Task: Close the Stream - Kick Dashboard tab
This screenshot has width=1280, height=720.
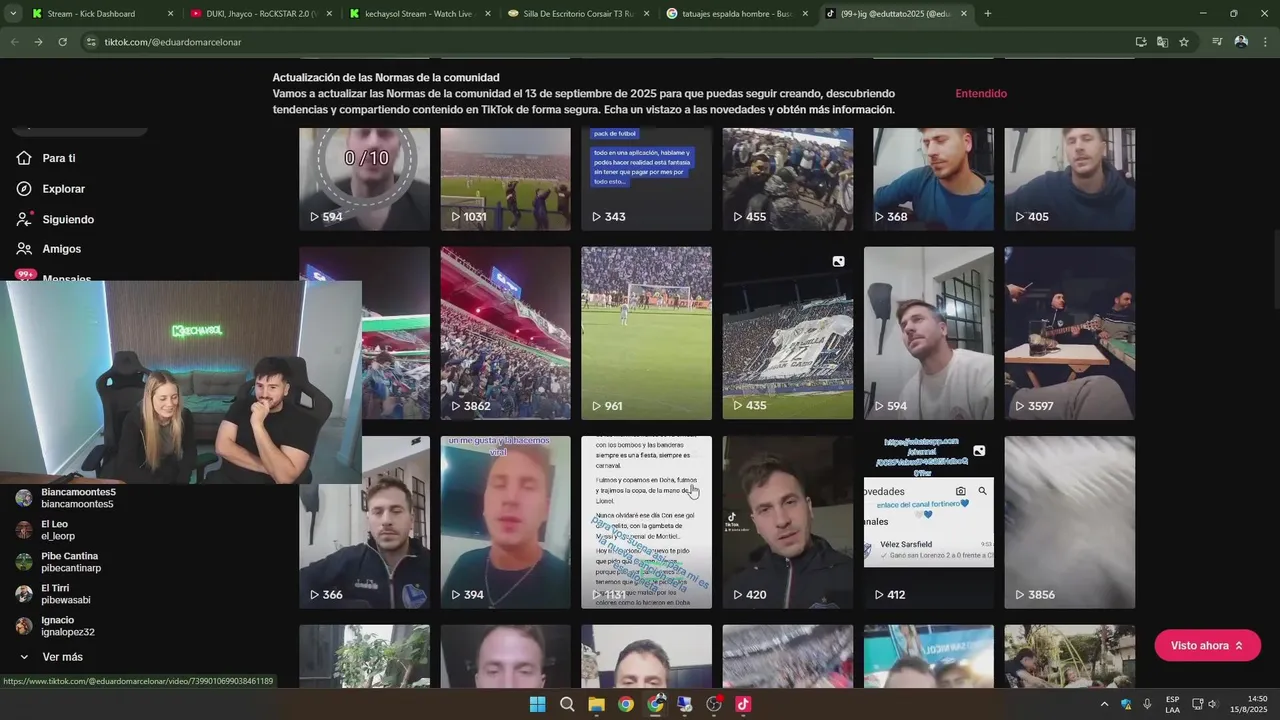Action: coord(170,14)
